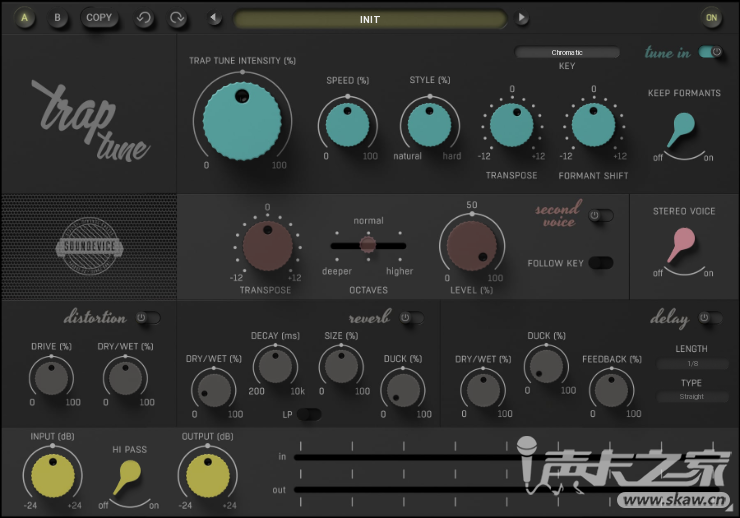The width and height of the screenshot is (740, 518).
Task: Click the reverb Decay knob
Action: point(275,367)
